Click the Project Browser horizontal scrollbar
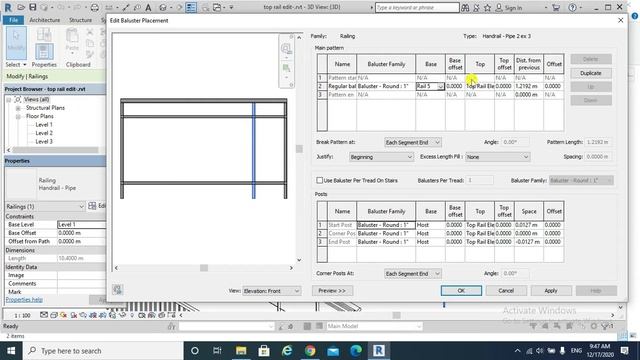This screenshot has height=360, width=640. [x=55, y=150]
